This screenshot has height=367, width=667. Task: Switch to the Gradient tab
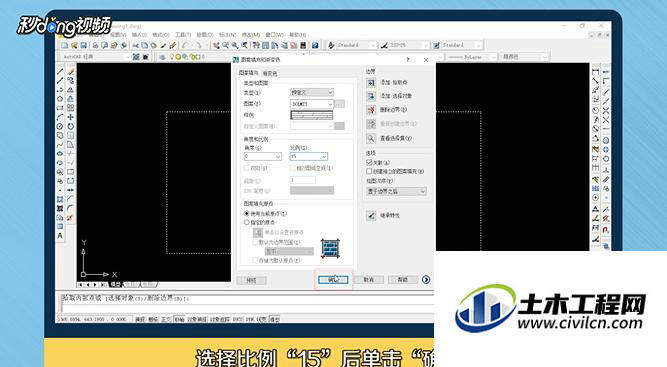coord(270,74)
